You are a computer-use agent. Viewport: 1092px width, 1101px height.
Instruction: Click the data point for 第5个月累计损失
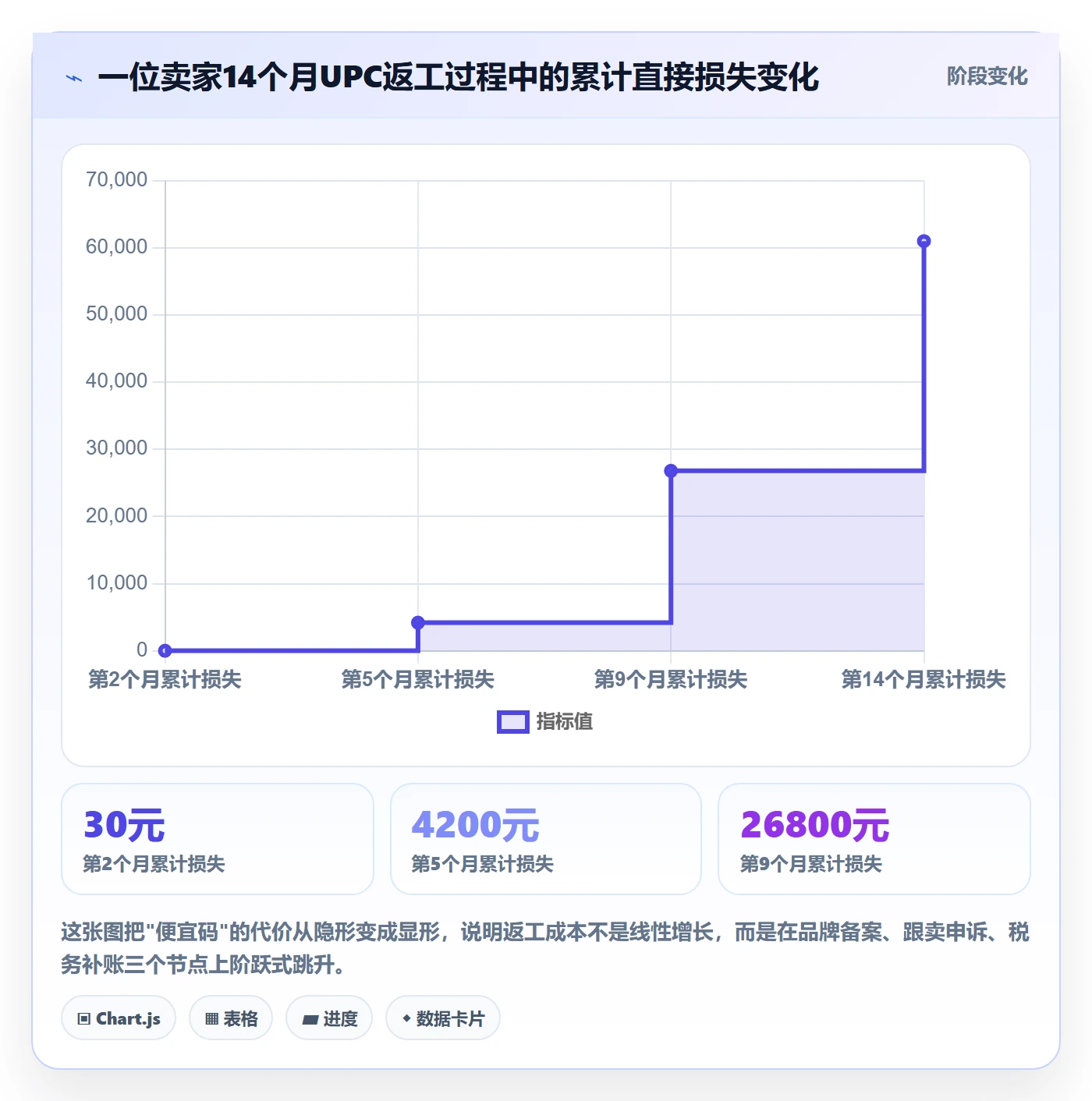tap(418, 622)
